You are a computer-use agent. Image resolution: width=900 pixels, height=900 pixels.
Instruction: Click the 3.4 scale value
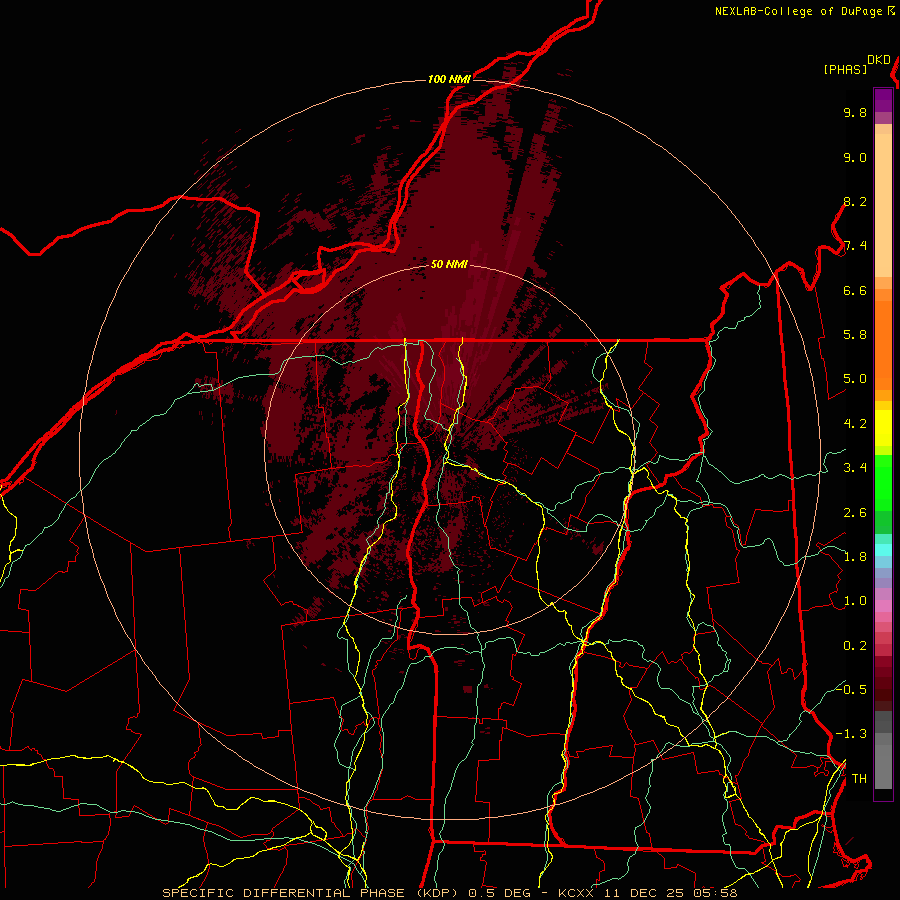855,468
